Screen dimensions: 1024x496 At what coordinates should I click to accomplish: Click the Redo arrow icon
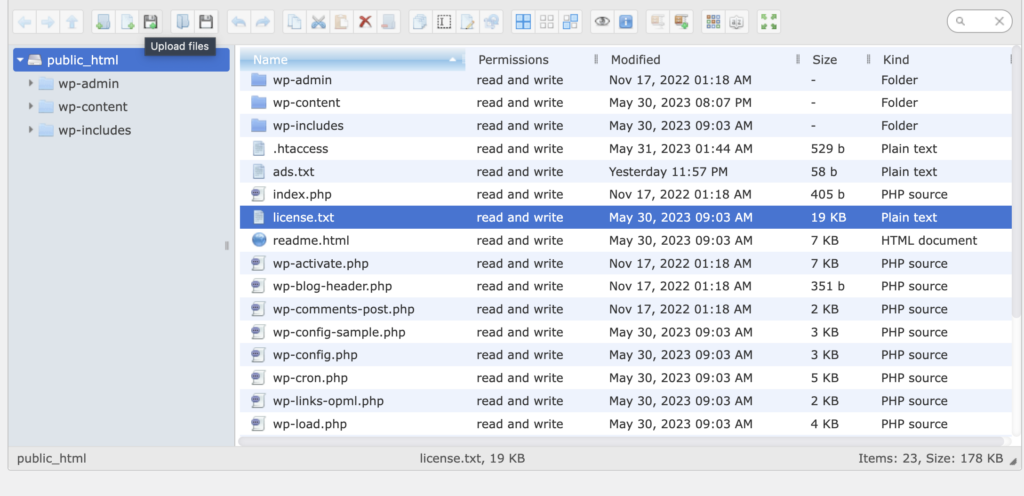click(x=263, y=22)
